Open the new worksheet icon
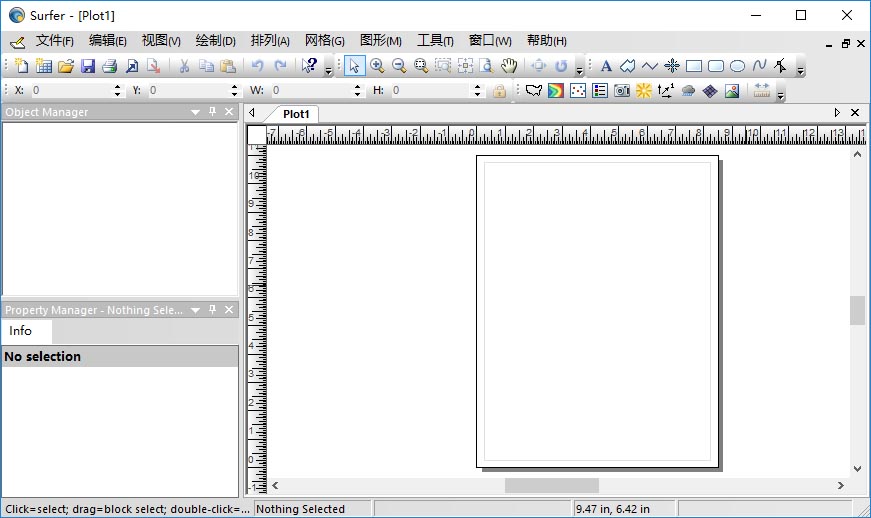871x518 pixels. [43, 66]
